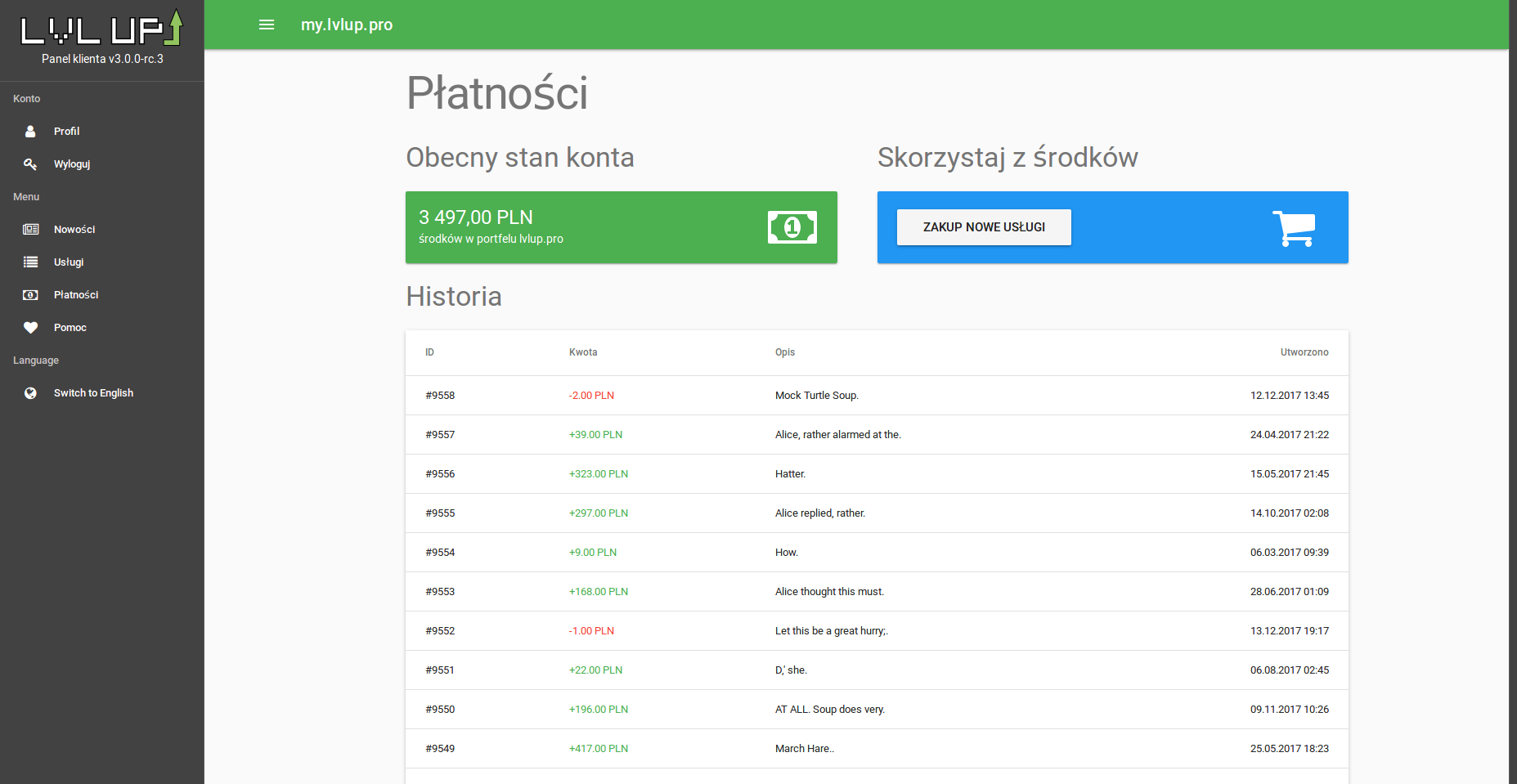The height and width of the screenshot is (784, 1517).
Task: Click the hamburger menu icon in header
Action: (267, 25)
